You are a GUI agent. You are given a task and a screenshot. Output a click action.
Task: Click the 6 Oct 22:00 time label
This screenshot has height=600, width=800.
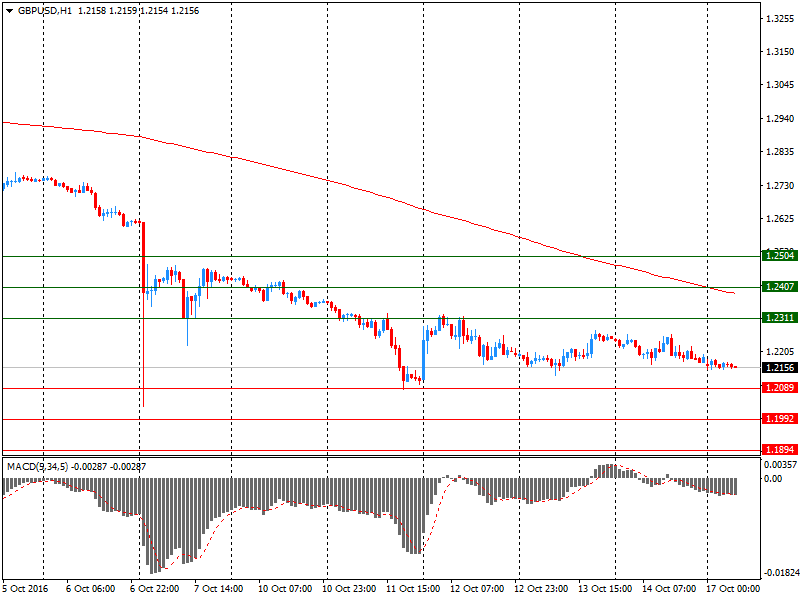tap(155, 589)
